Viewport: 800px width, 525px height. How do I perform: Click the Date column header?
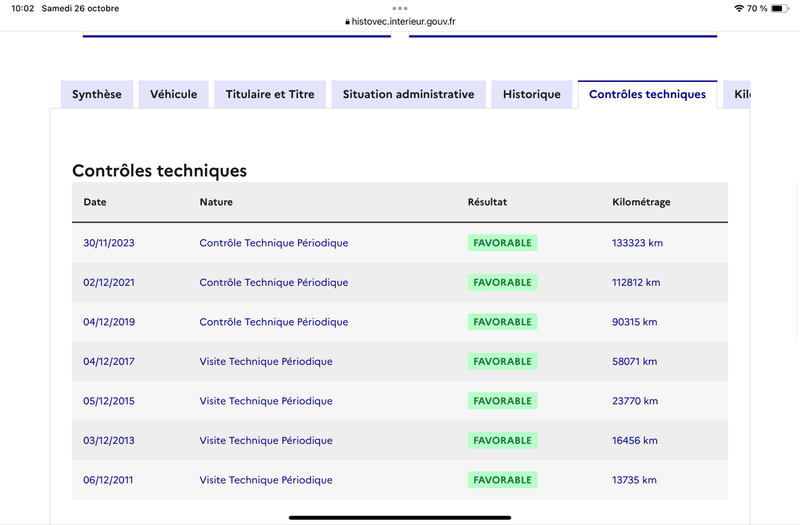(95, 202)
